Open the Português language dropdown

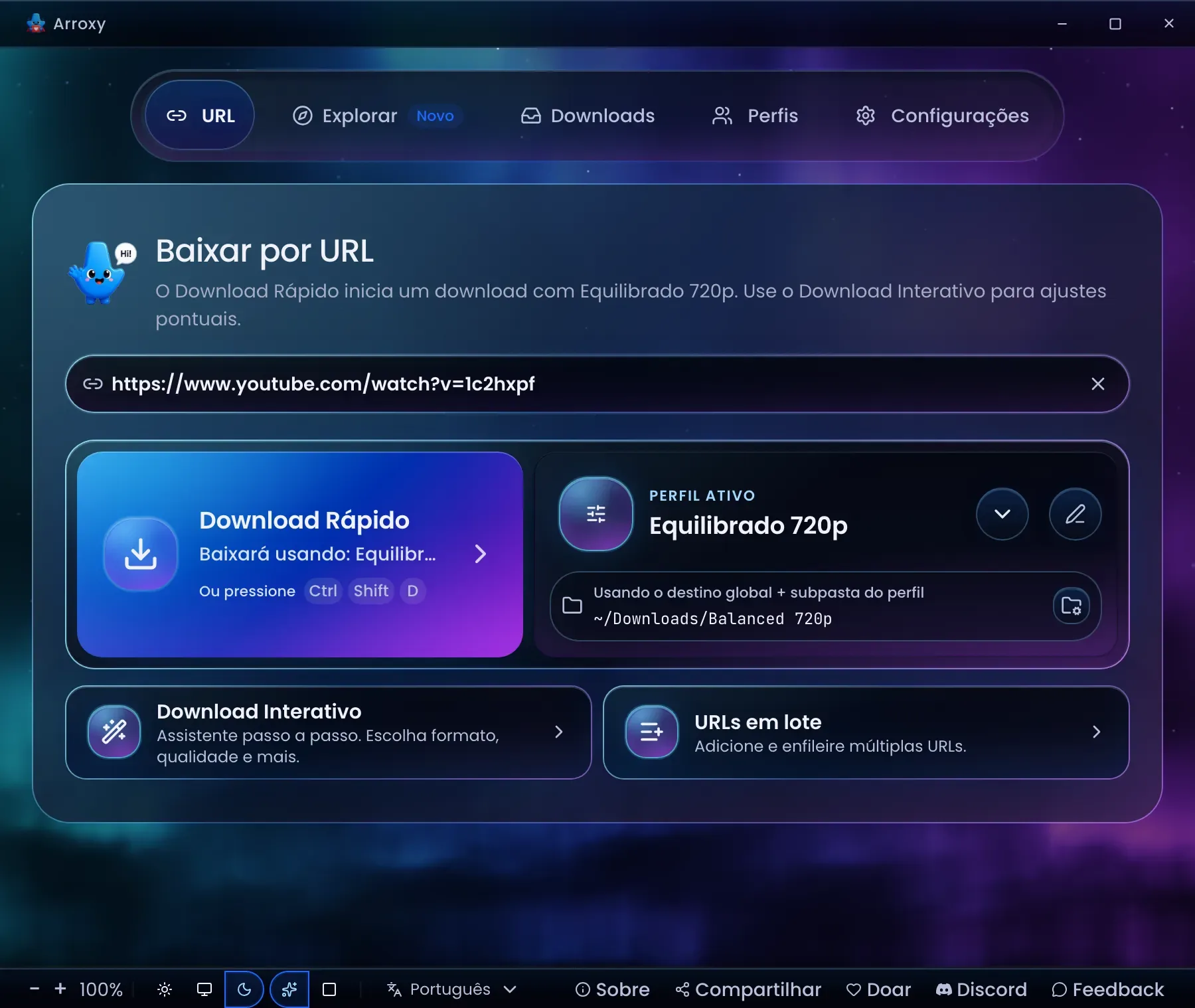[452, 989]
